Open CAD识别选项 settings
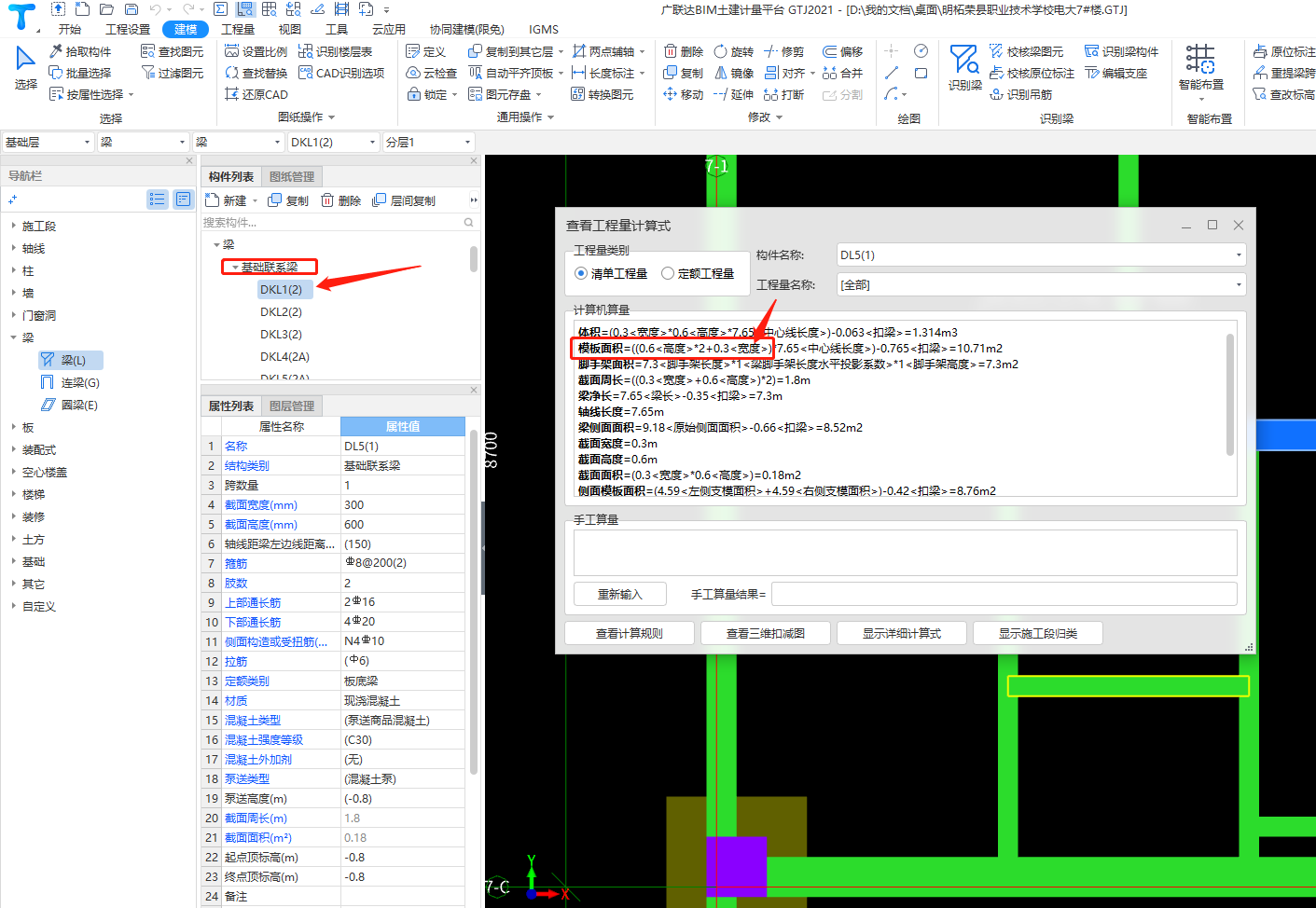Image resolution: width=1316 pixels, height=908 pixels. [341, 73]
